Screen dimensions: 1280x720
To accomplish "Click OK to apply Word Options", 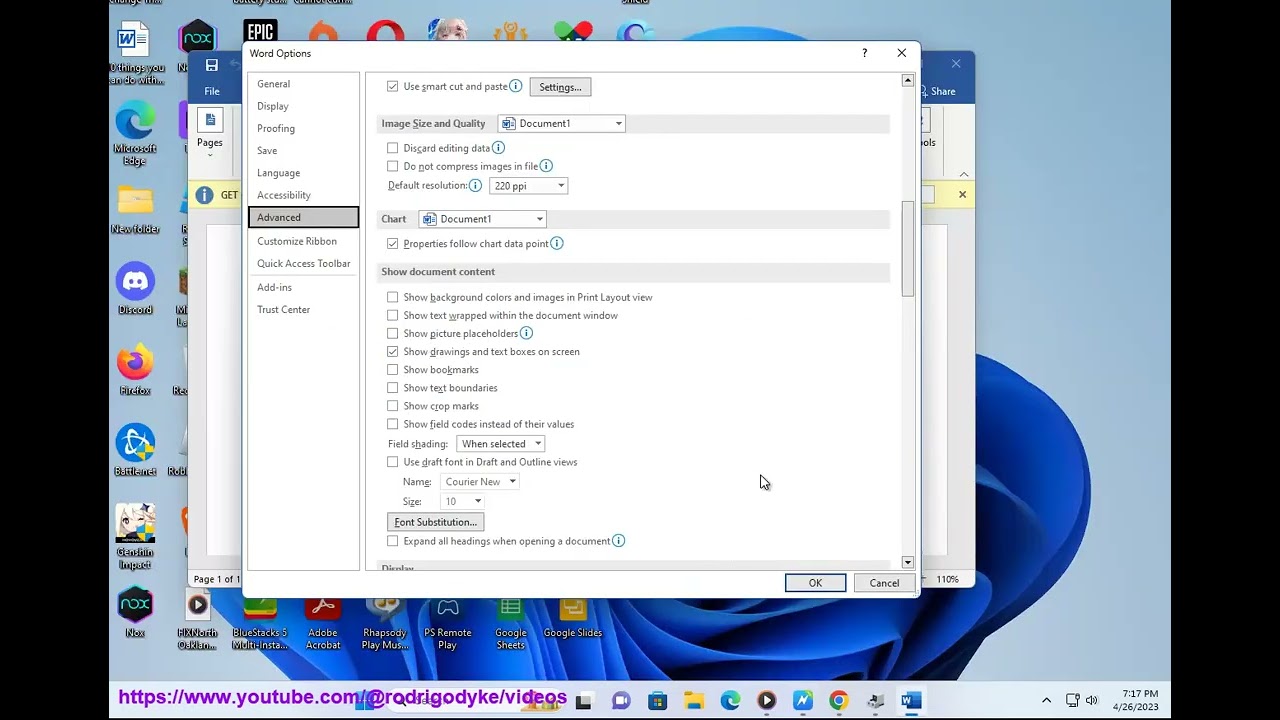I will (x=815, y=583).
